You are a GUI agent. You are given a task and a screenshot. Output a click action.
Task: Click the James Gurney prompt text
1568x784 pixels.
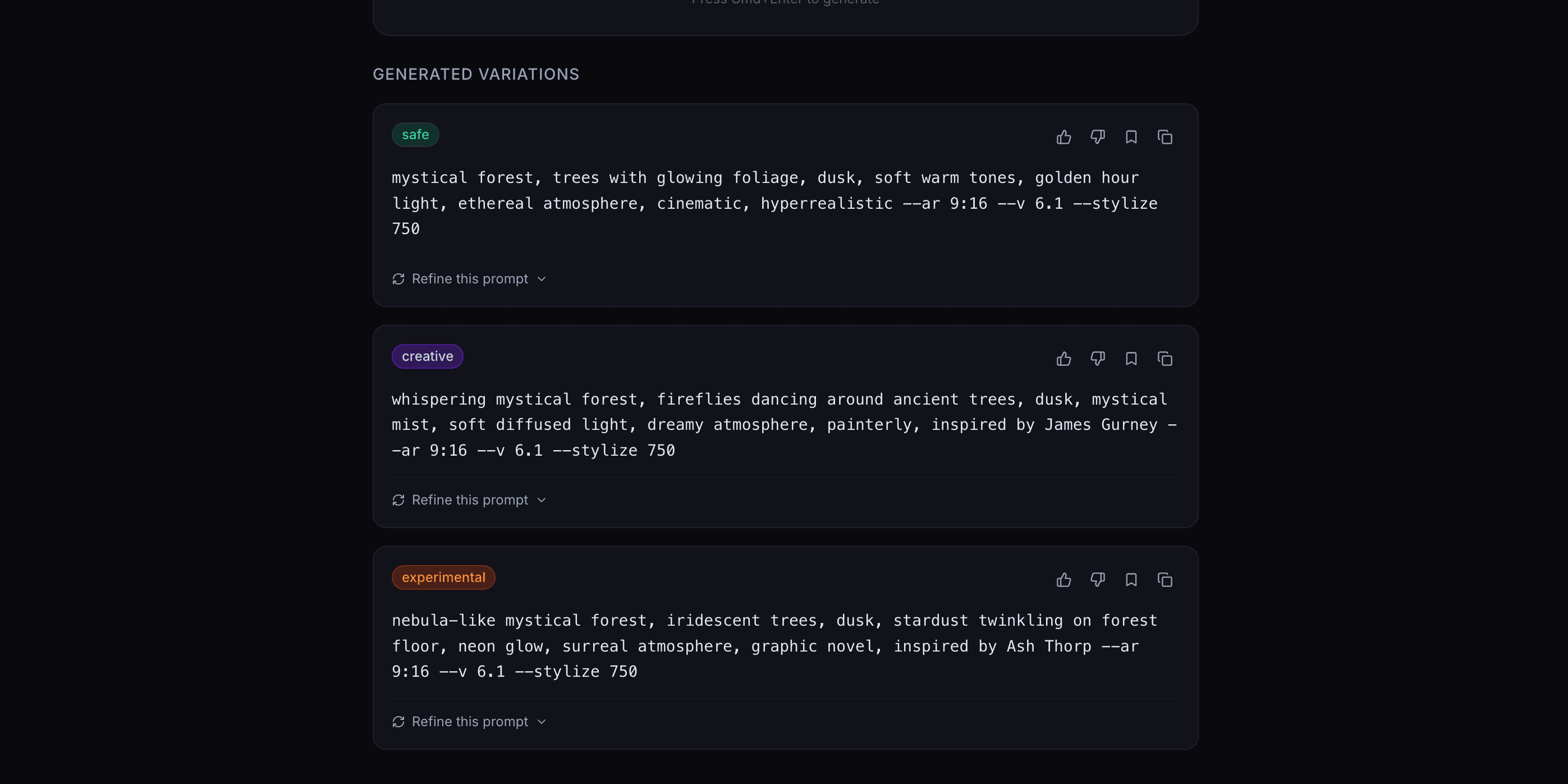(783, 425)
